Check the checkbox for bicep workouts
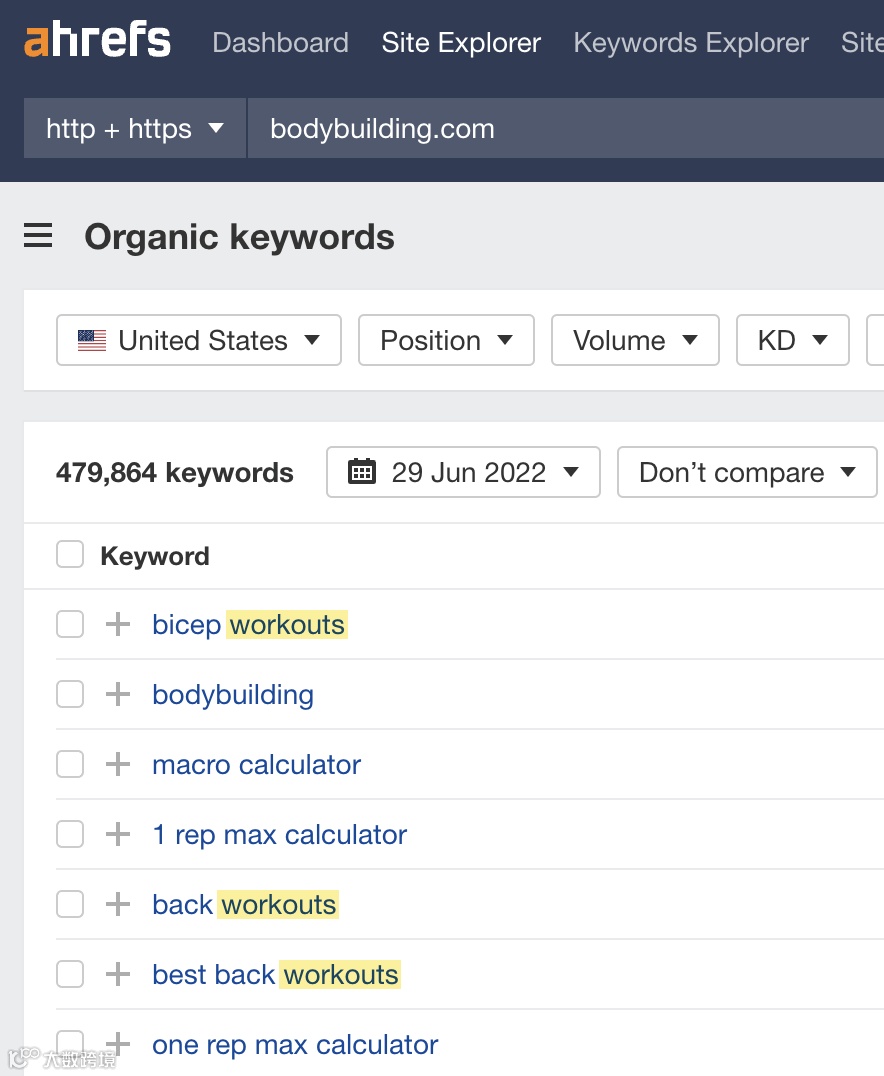The height and width of the screenshot is (1076, 884). pos(70,624)
